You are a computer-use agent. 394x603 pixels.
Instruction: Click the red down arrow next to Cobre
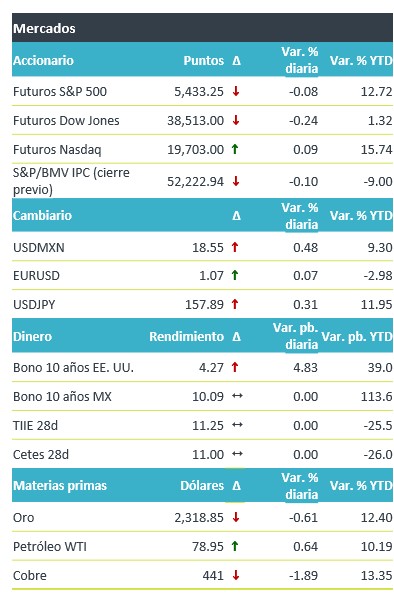click(236, 575)
